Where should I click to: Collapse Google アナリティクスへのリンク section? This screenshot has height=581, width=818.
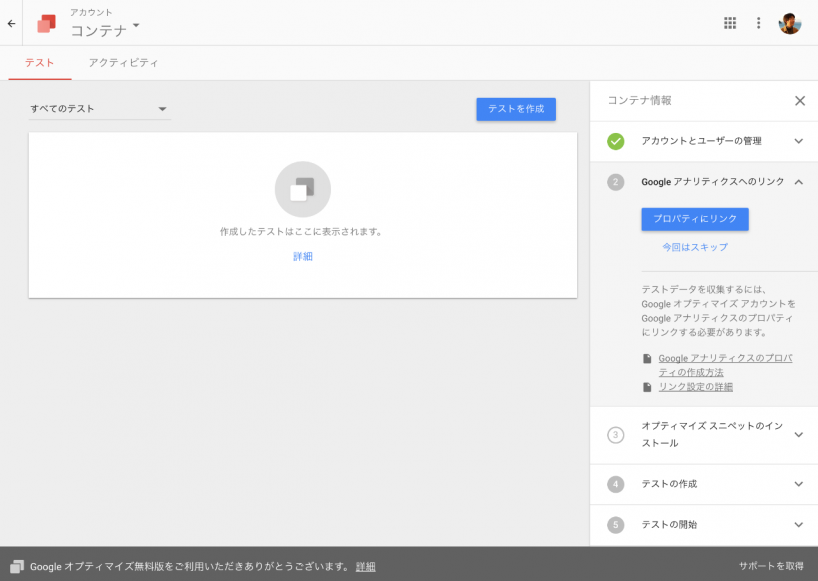pyautogui.click(x=798, y=182)
